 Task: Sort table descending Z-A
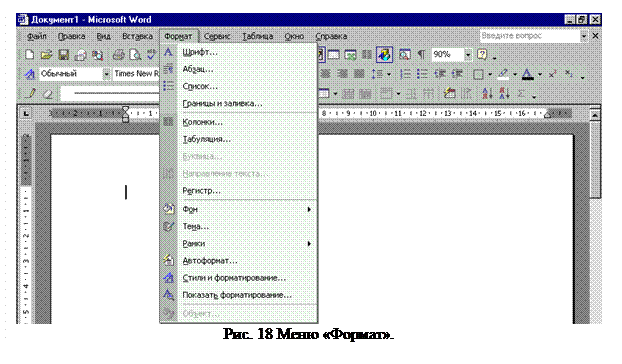pyautogui.click(x=504, y=94)
